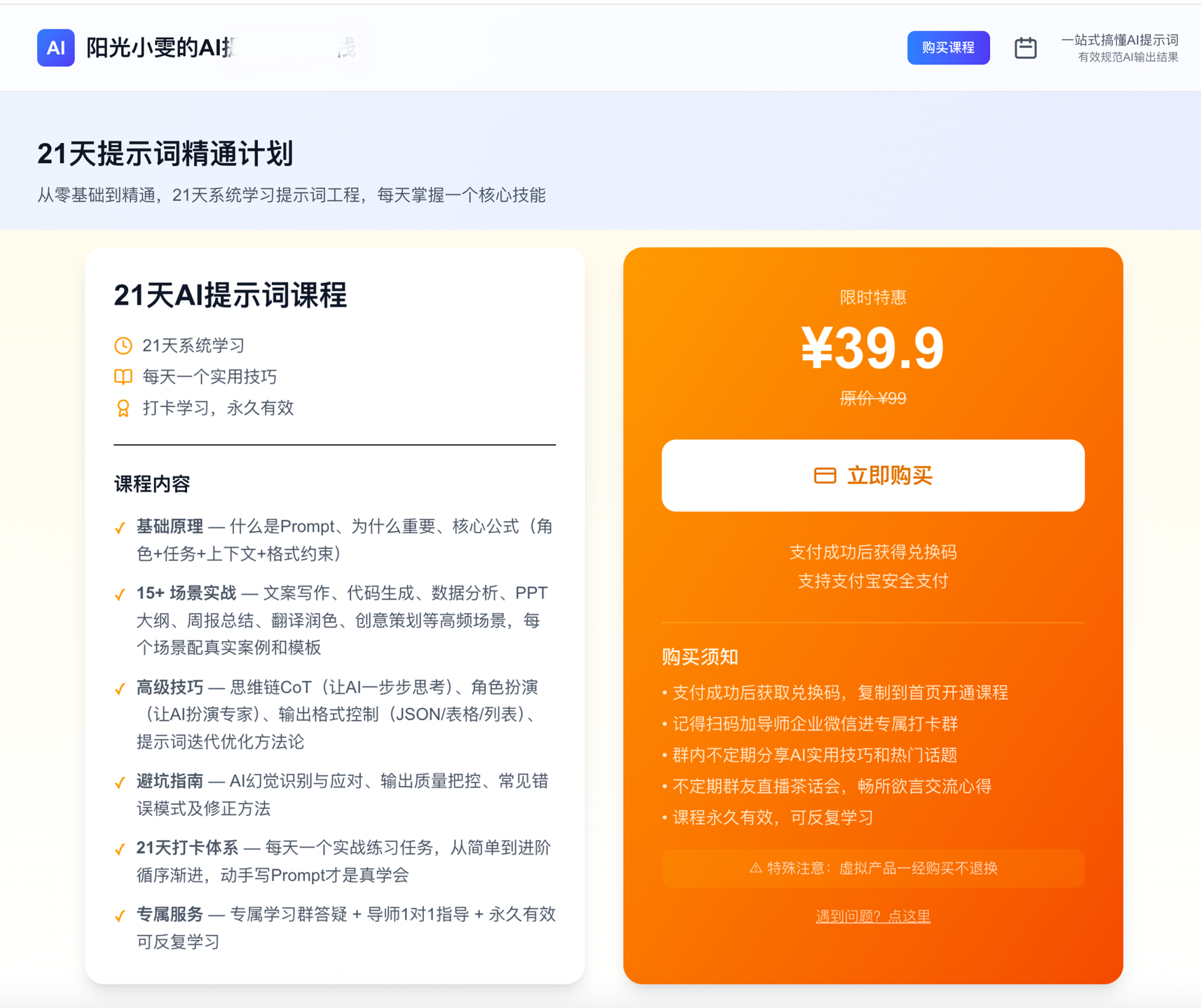The height and width of the screenshot is (1008, 1201).
Task: Click the 一站式搞懂AI提示词 header text
Action: click(x=1119, y=40)
